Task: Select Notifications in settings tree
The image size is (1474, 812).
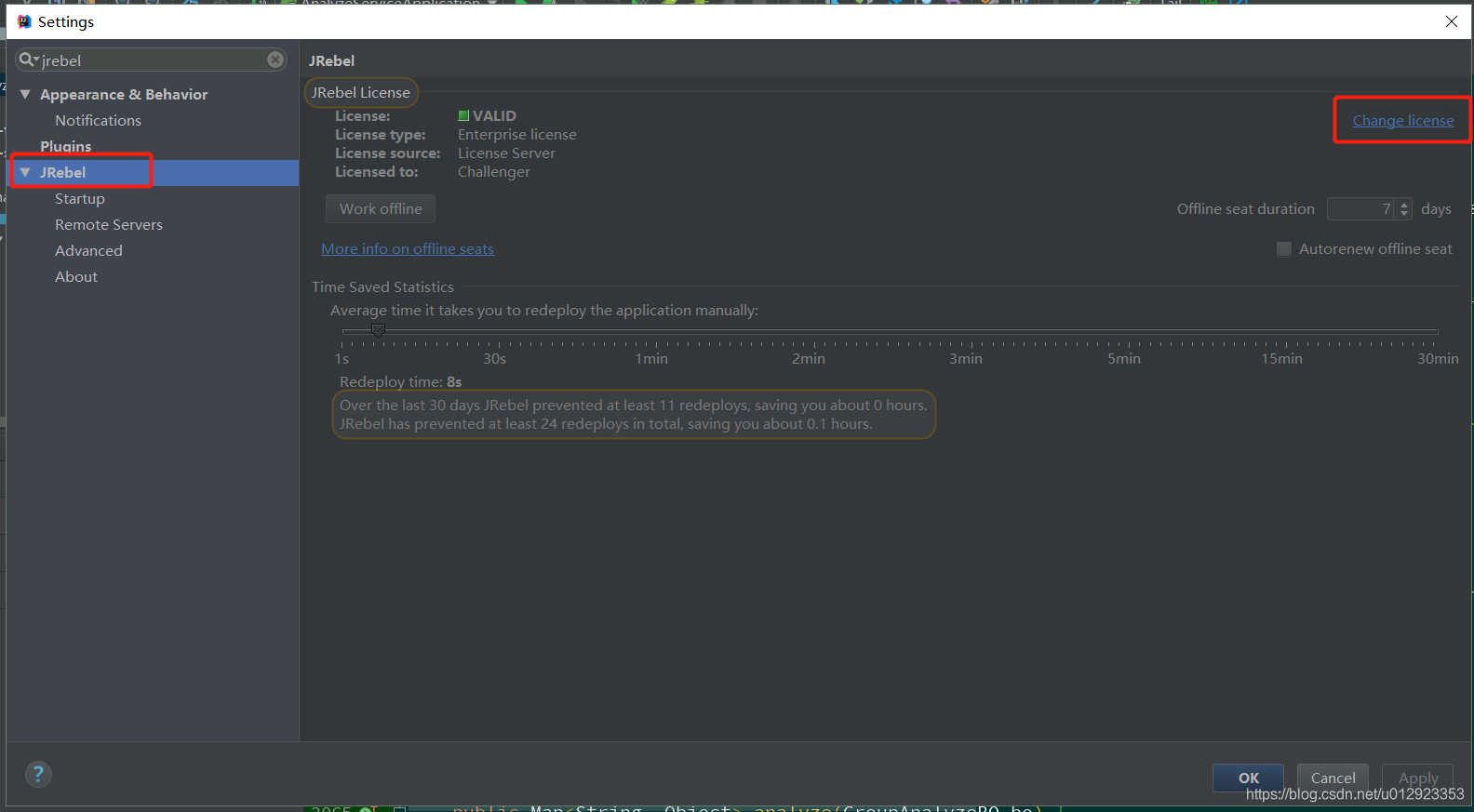Action: coord(98,120)
